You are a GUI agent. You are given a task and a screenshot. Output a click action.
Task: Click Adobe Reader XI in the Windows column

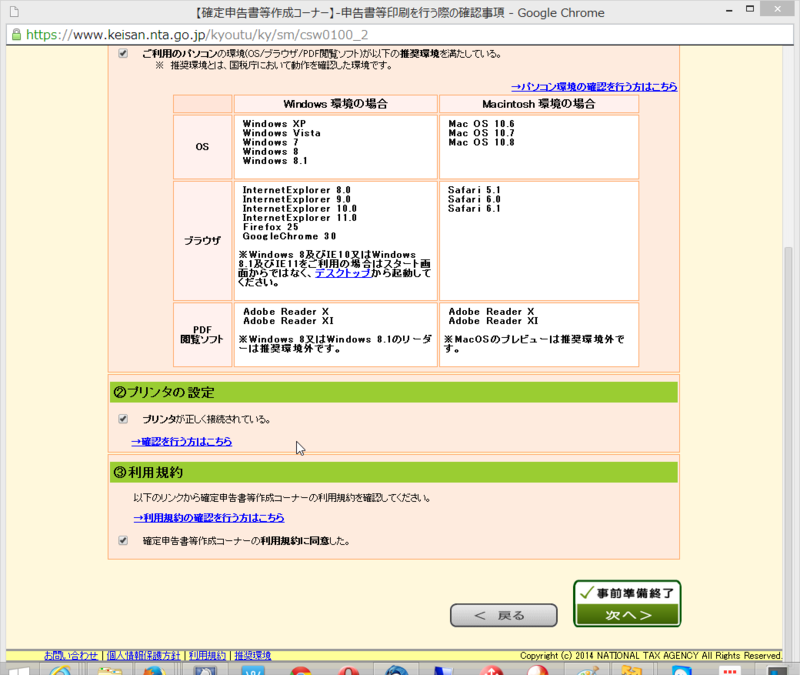click(288, 321)
